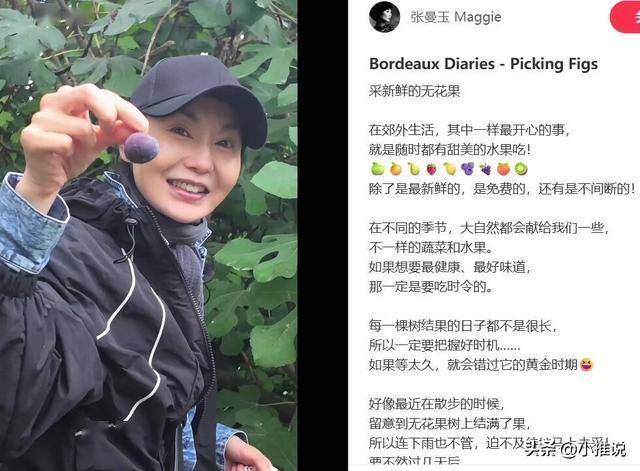Click the pear emoji
Image resolution: width=640 pixels, height=471 pixels.
pyautogui.click(x=413, y=169)
